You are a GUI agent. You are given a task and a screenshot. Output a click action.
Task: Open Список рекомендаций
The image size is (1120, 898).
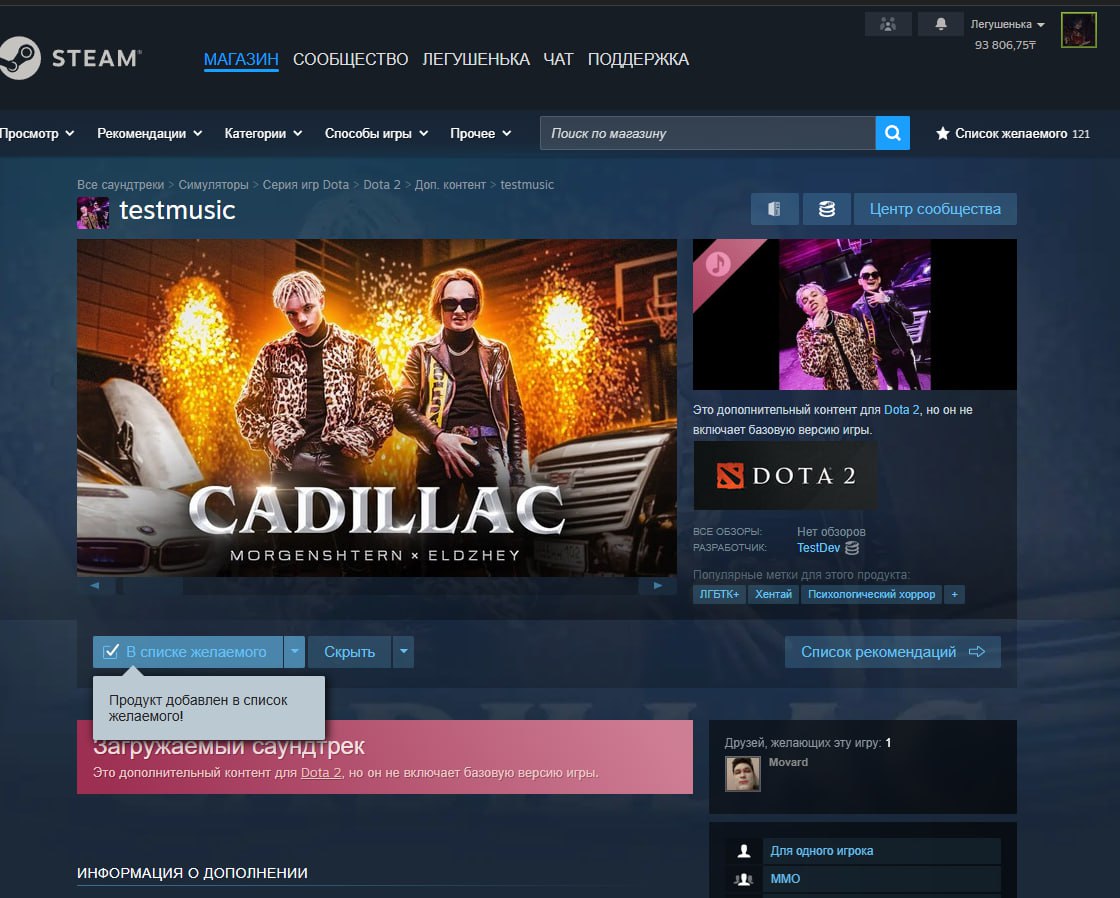pos(891,651)
